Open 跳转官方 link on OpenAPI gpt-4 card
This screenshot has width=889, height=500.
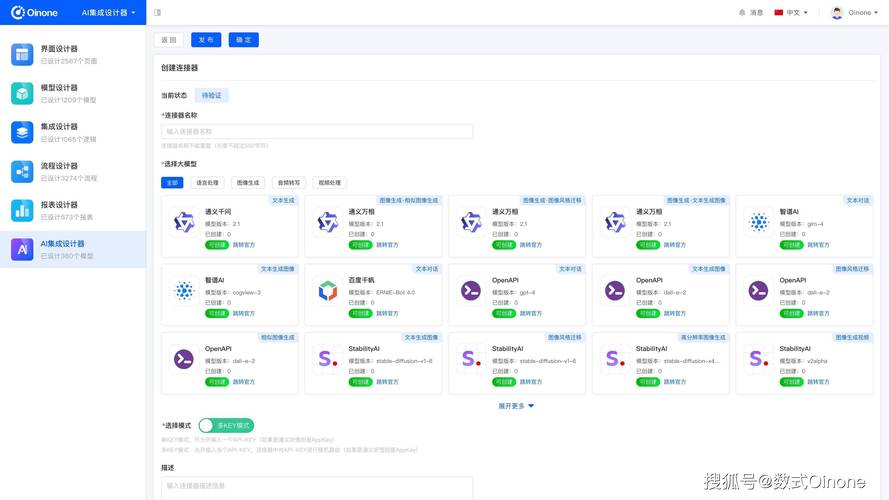pyautogui.click(x=531, y=313)
